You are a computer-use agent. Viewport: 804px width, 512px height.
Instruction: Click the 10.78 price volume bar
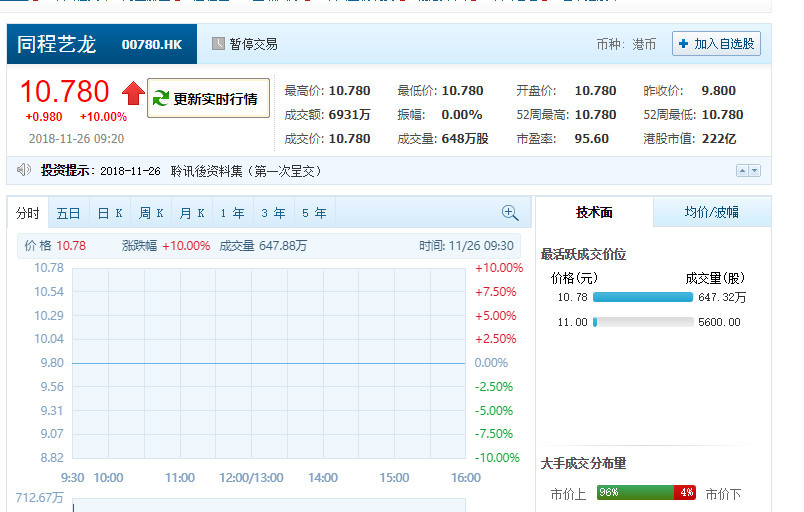point(643,297)
